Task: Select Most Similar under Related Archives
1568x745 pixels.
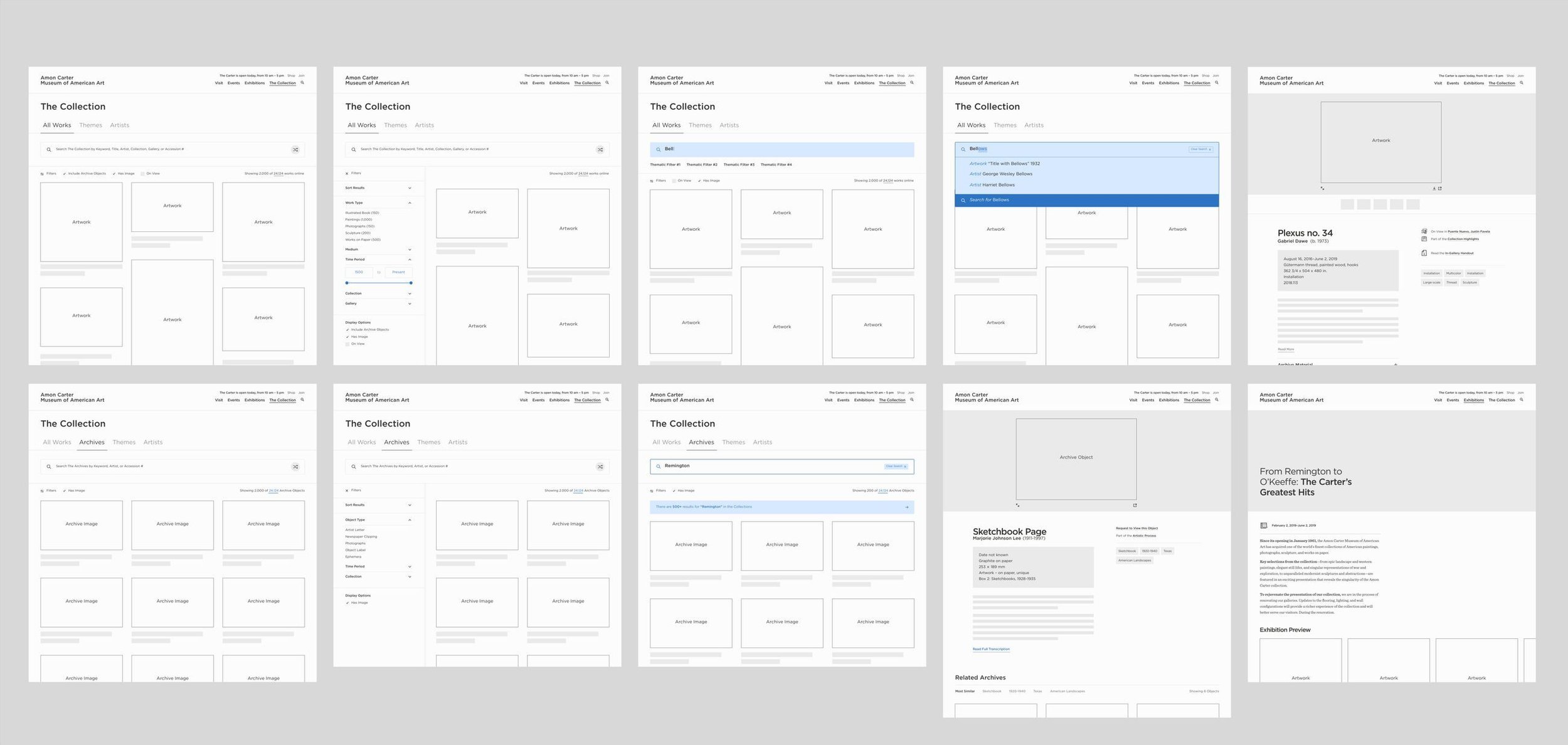Action: coord(965,691)
